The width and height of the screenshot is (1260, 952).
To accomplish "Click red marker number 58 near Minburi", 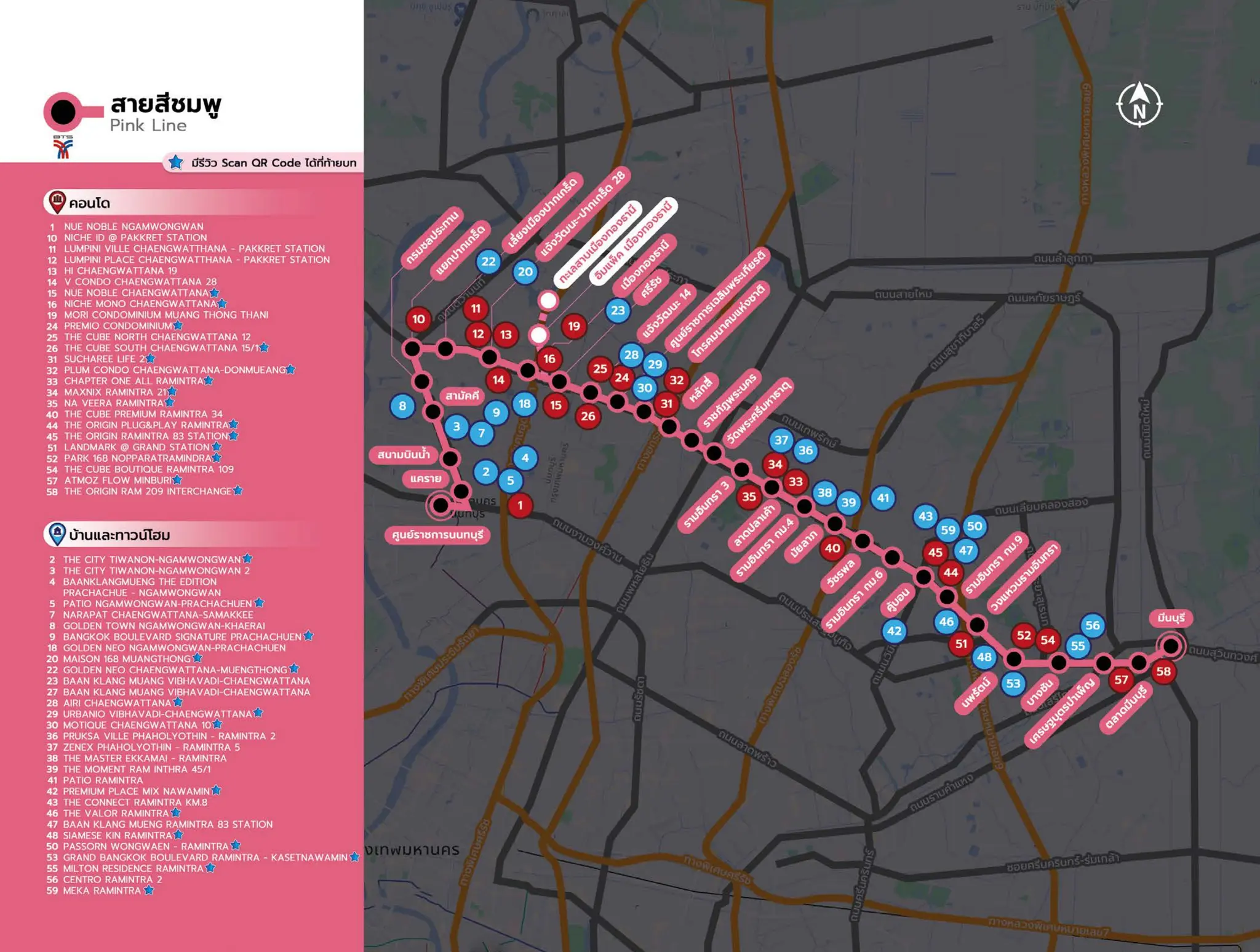I will 1163,671.
